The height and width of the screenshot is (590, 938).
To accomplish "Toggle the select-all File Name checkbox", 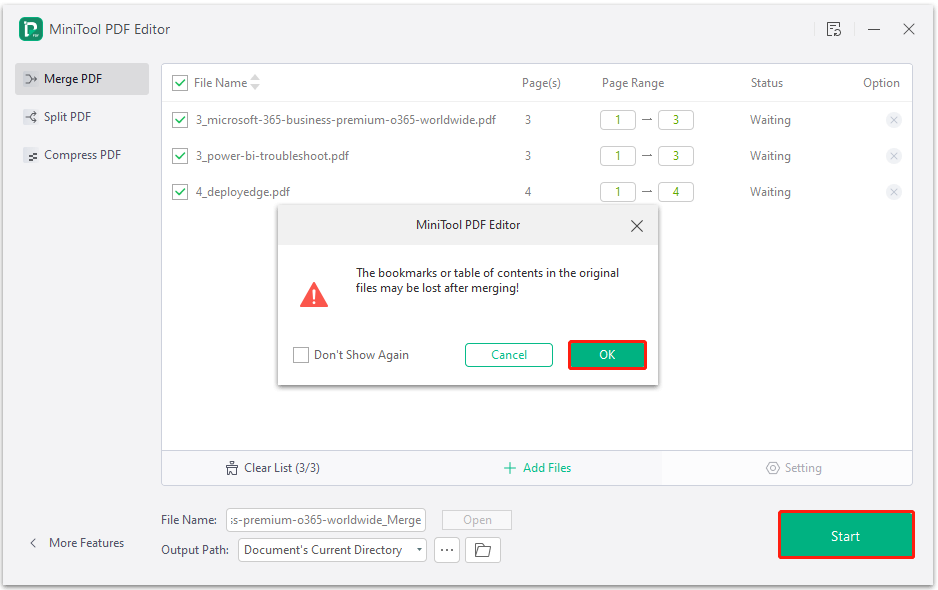I will click(180, 83).
